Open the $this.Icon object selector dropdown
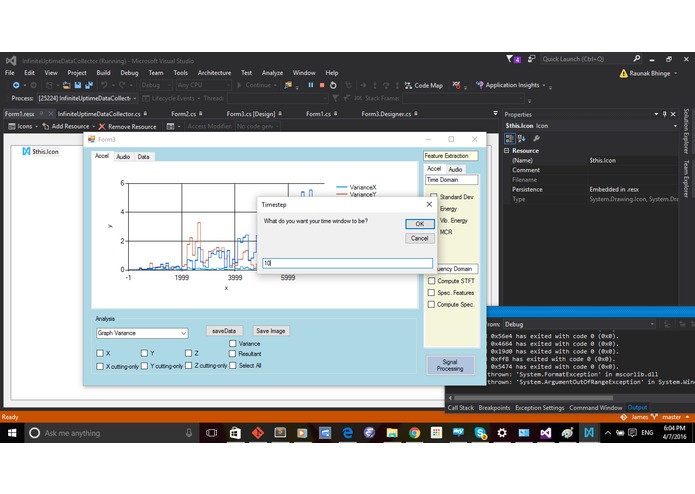Screen dimensions: 695x494 (x=675, y=126)
